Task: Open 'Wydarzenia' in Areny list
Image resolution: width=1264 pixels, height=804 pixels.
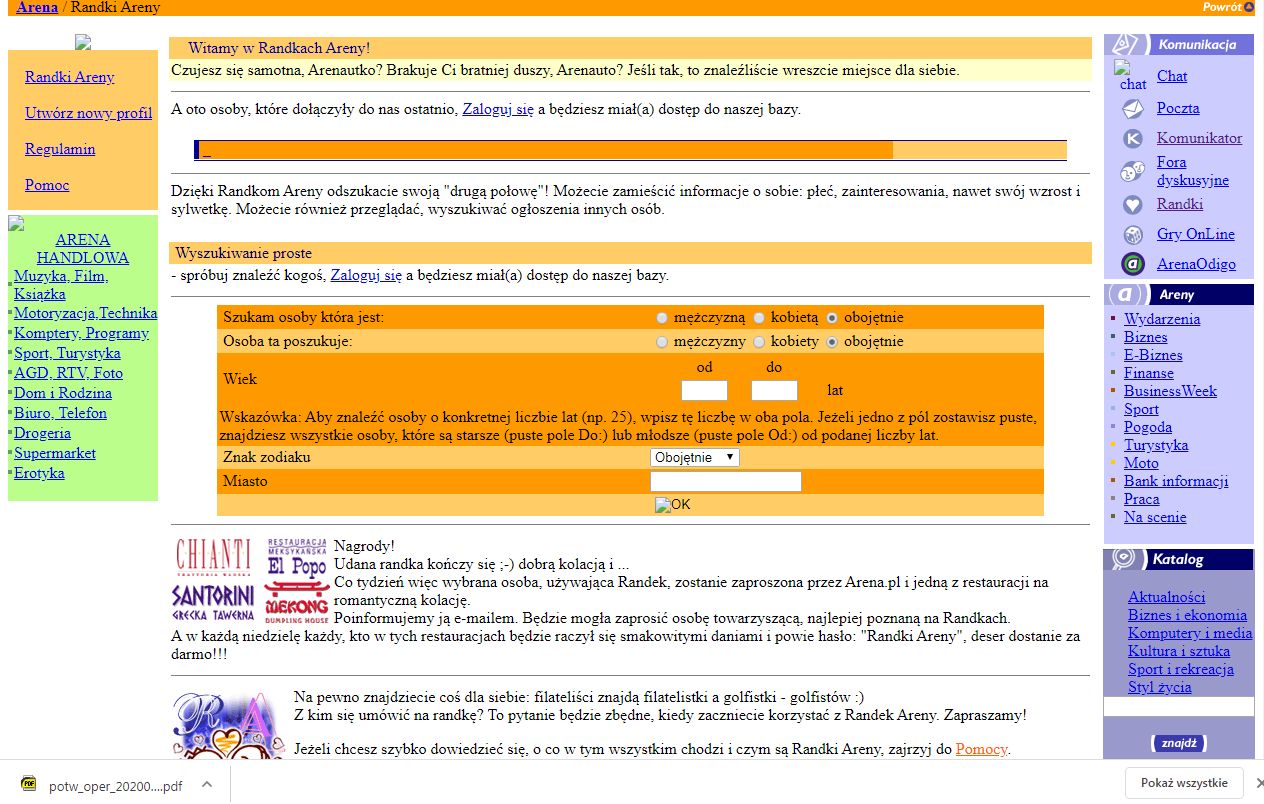Action: 1162,319
